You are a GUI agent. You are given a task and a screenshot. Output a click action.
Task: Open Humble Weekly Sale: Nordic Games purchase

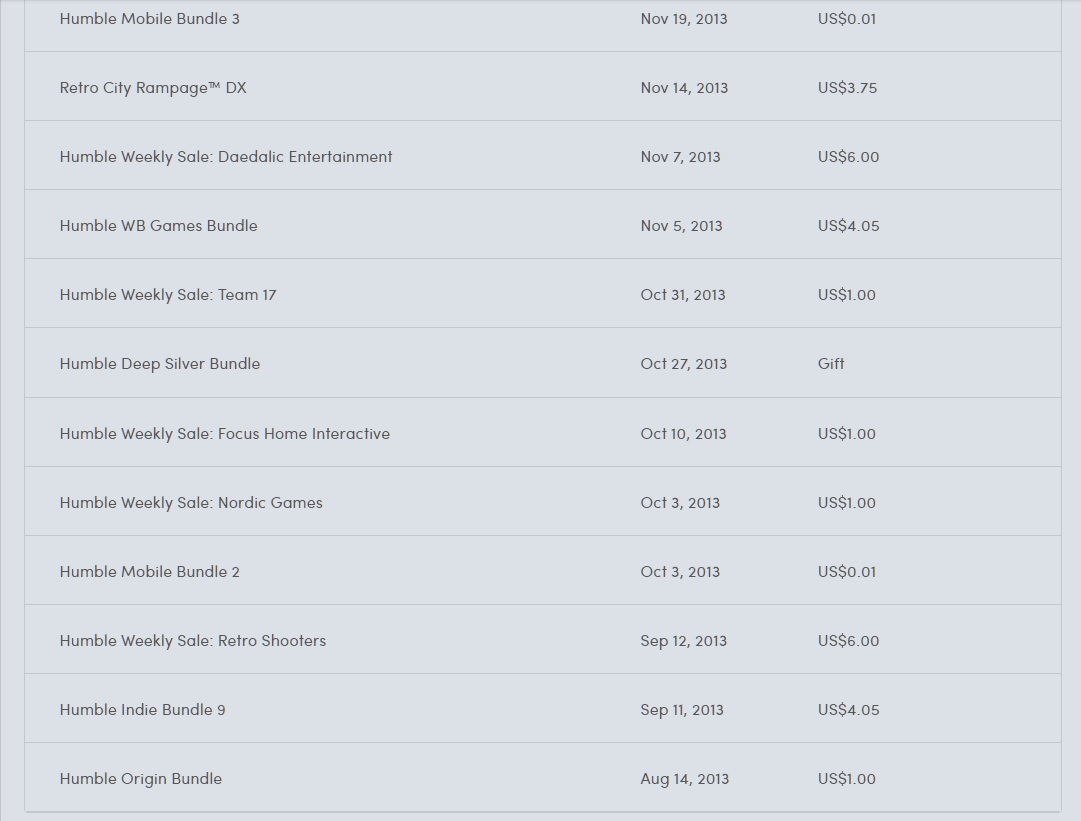coord(191,503)
